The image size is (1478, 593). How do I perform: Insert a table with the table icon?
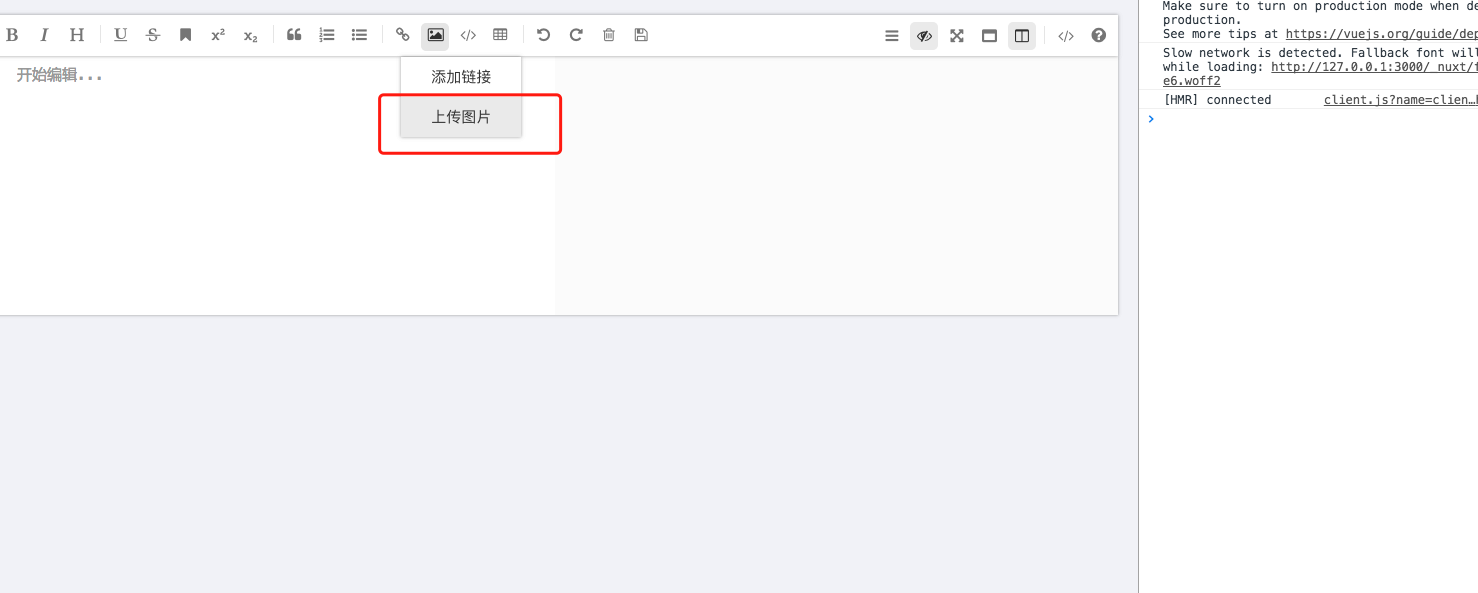coord(500,34)
